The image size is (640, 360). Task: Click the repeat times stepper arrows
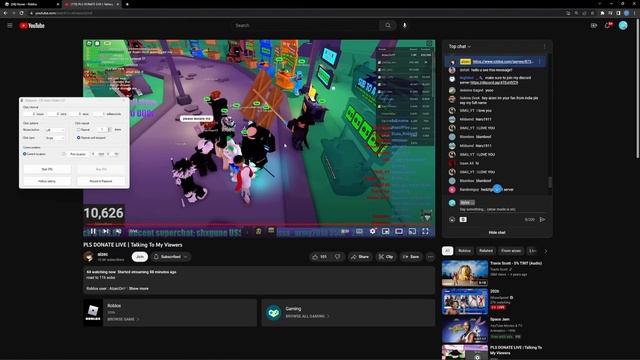tap(109, 129)
